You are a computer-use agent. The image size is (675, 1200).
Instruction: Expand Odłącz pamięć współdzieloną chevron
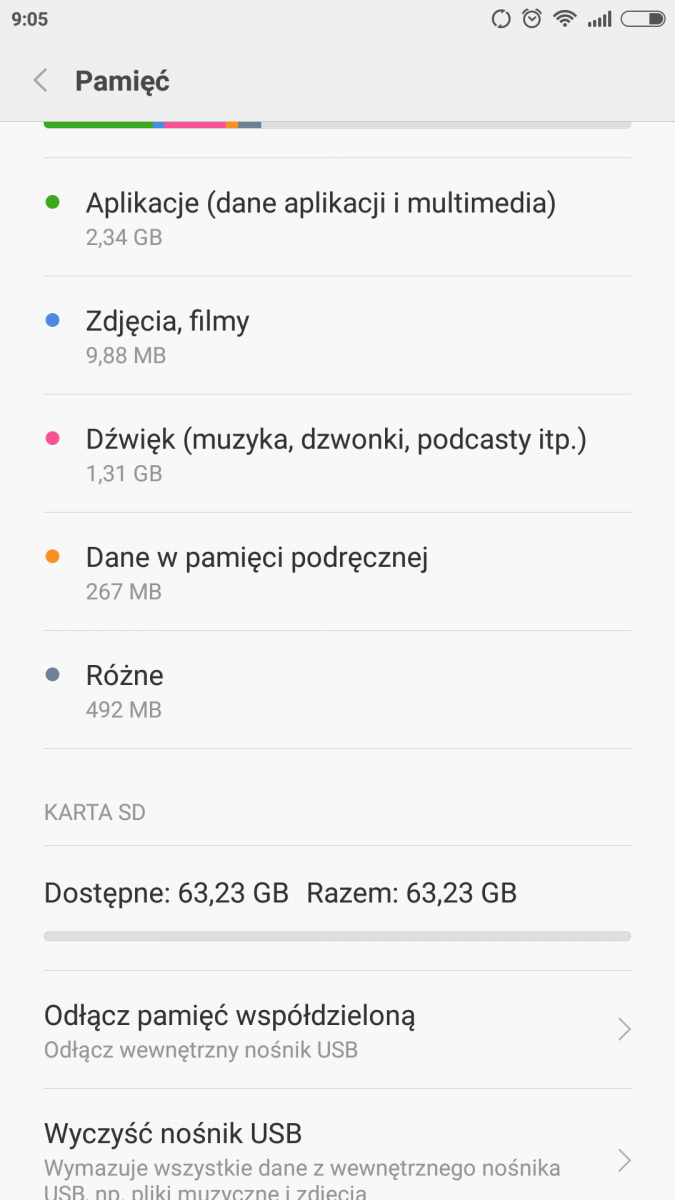[x=624, y=1029]
